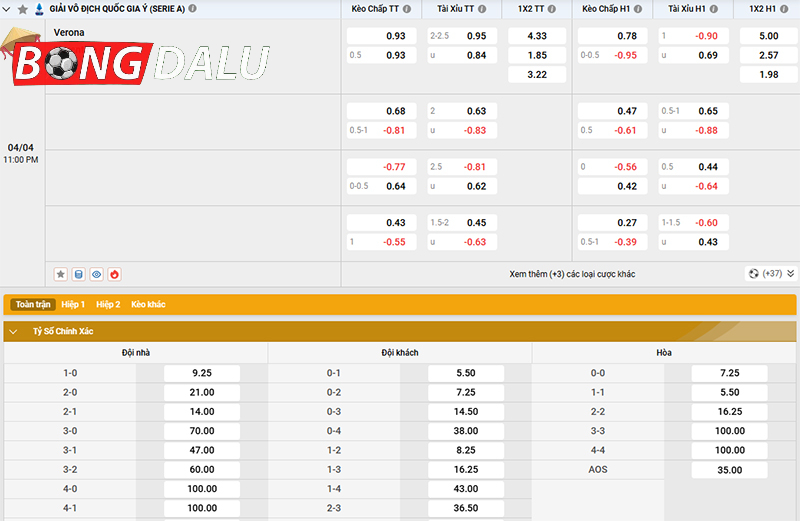
Task: Collapse the Tỷ Số Chính Xác panel
Action: pyautogui.click(x=14, y=331)
